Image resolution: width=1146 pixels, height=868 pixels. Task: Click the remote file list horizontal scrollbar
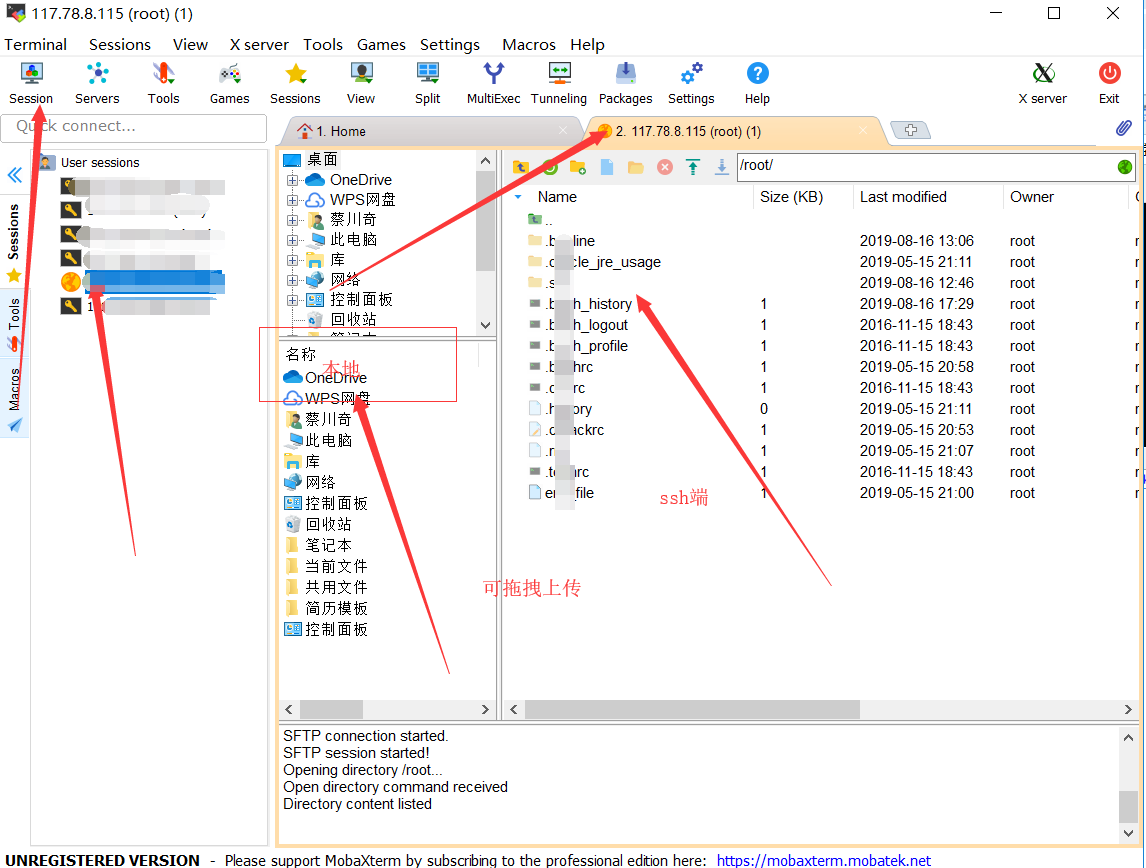(691, 709)
